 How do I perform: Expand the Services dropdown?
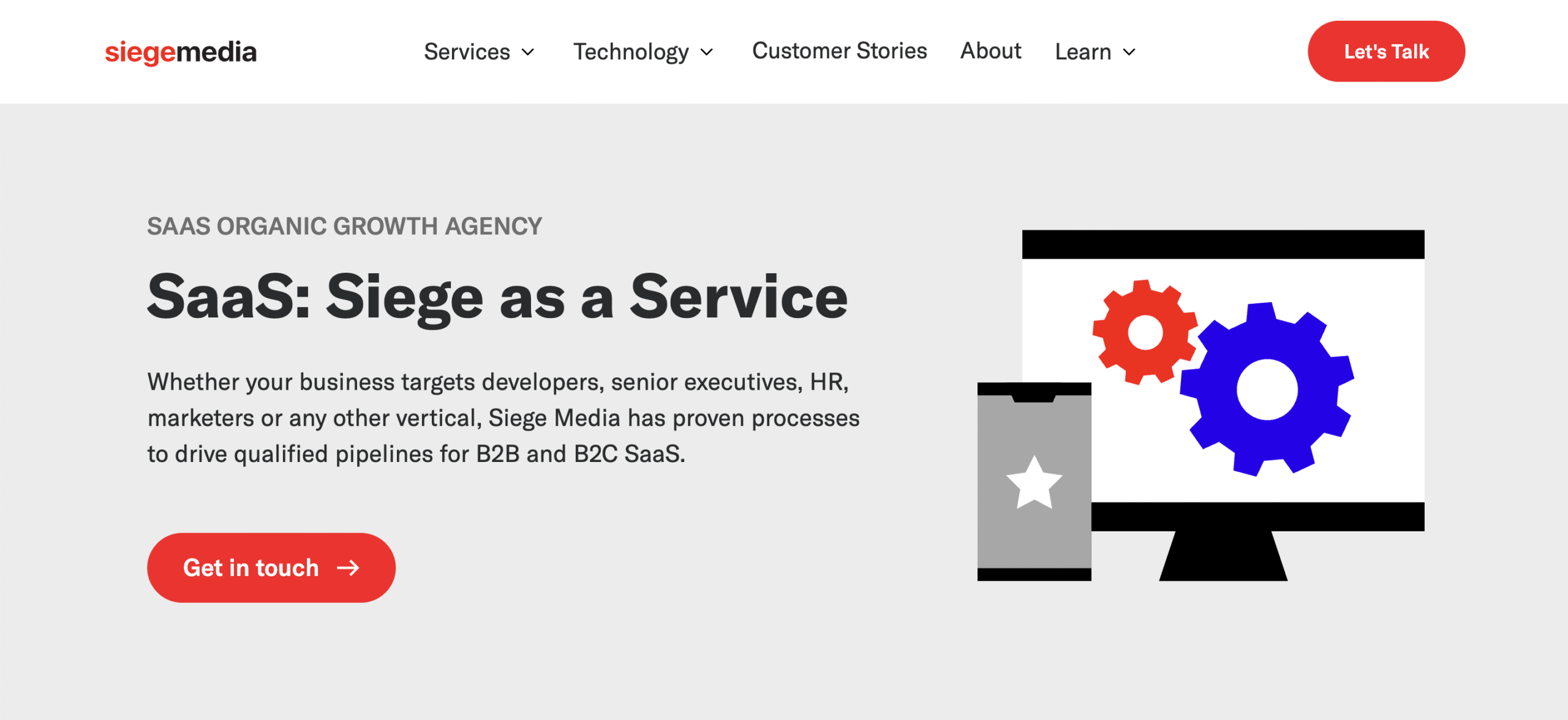(468, 51)
